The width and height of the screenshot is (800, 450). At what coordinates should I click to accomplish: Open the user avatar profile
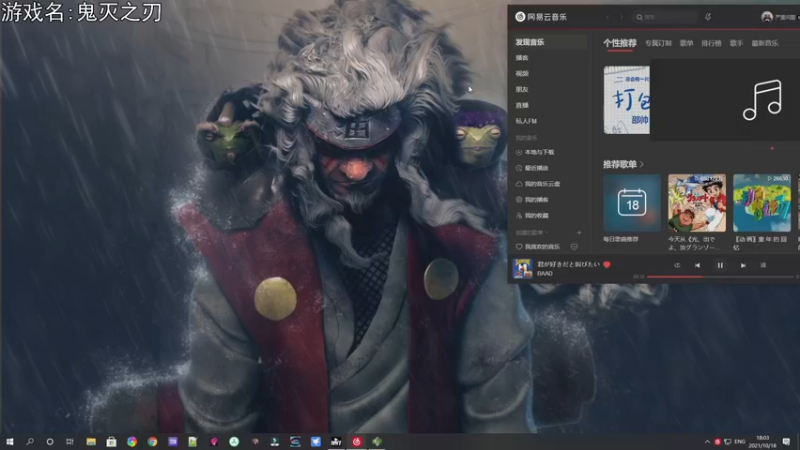click(x=767, y=17)
